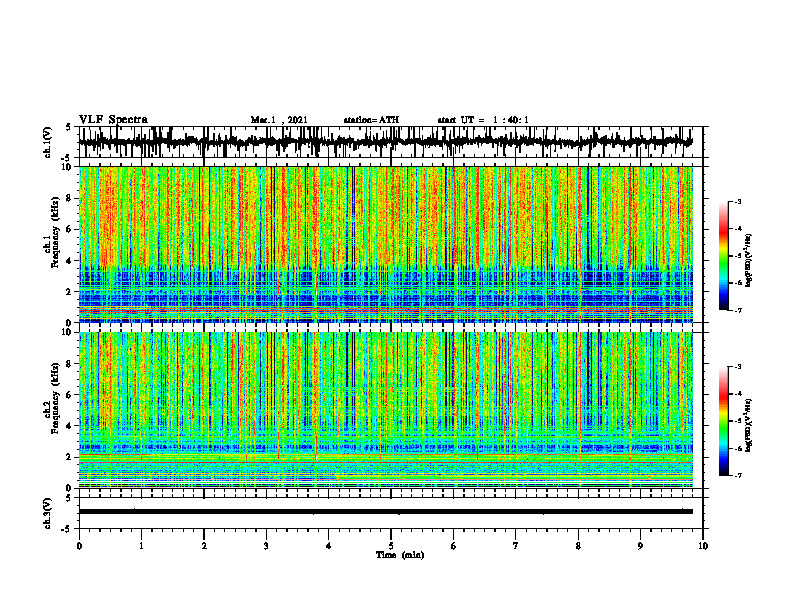Click the "ch.1(V)" waveform axis label
Viewport: 792px width, 612px height.
coord(48,142)
